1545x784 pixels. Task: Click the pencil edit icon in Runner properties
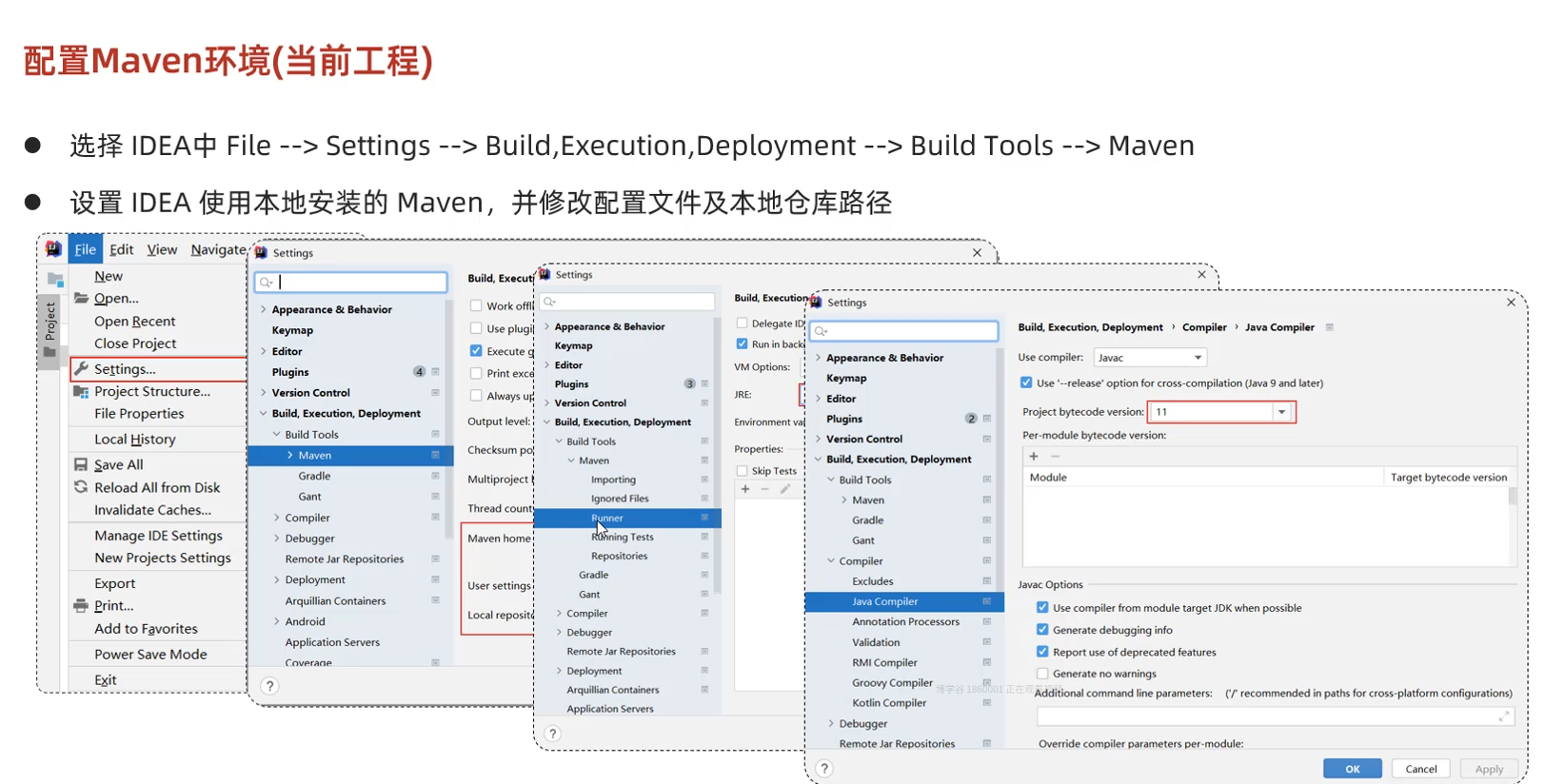pos(785,489)
